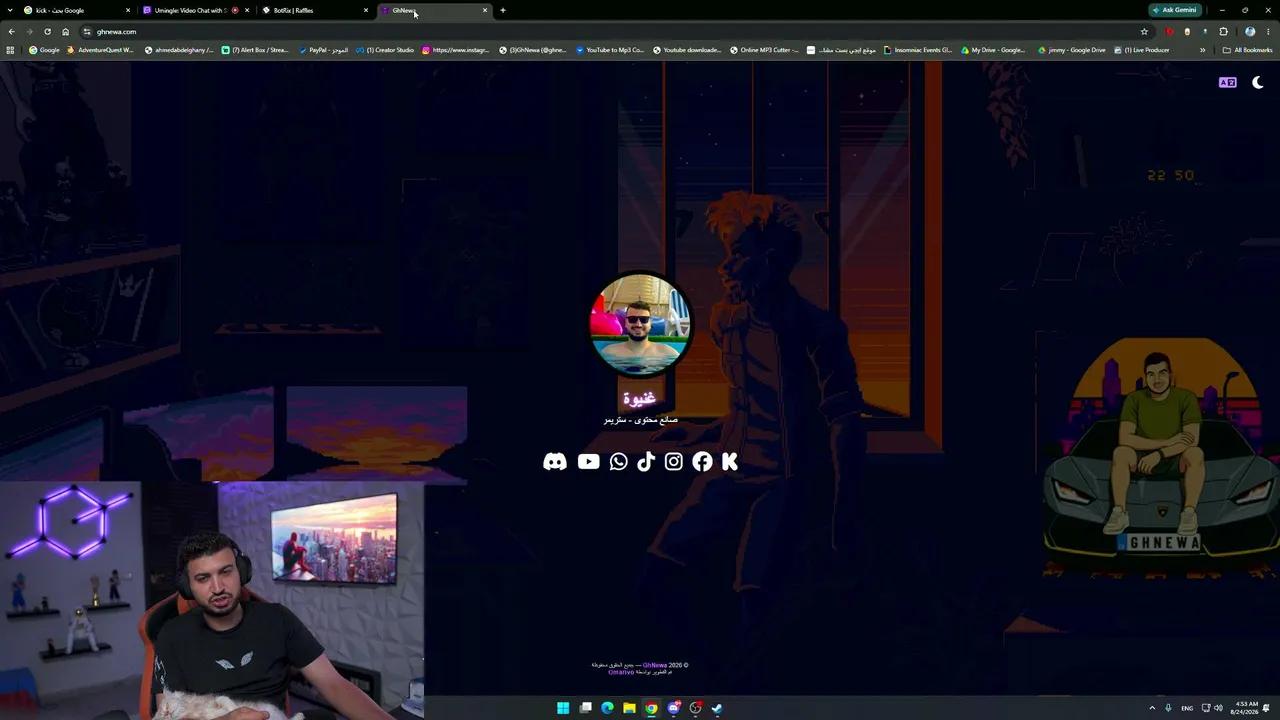
Task: Open the Alert Box / Strea... bookmark
Action: [x=254, y=50]
